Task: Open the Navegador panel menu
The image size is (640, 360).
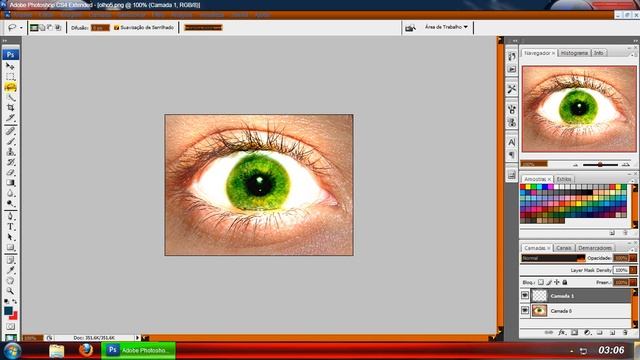Action: (x=633, y=54)
